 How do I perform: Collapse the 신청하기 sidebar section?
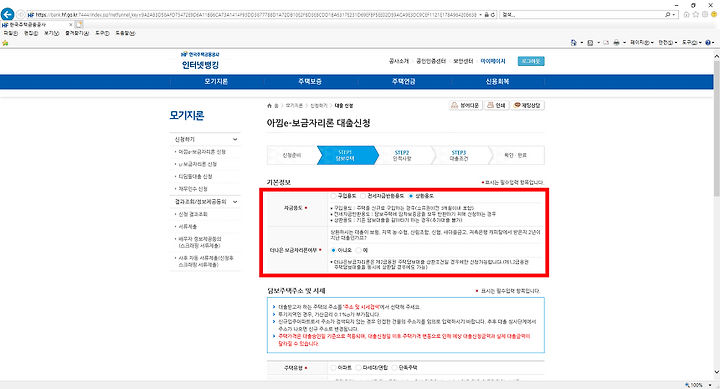235,139
